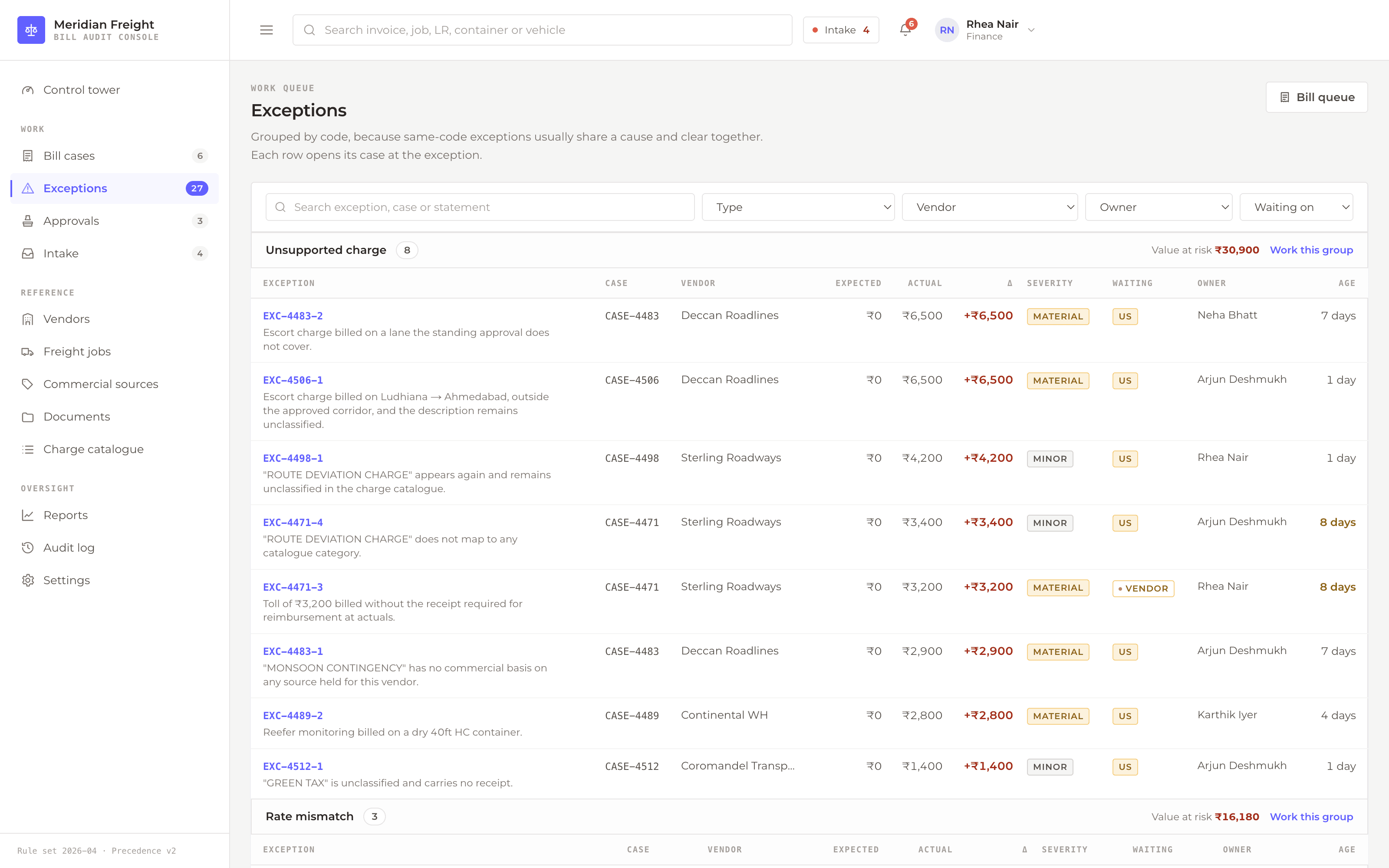The width and height of the screenshot is (1389, 868).
Task: Expand the Rhea Nair user menu chevron
Action: tap(1031, 30)
